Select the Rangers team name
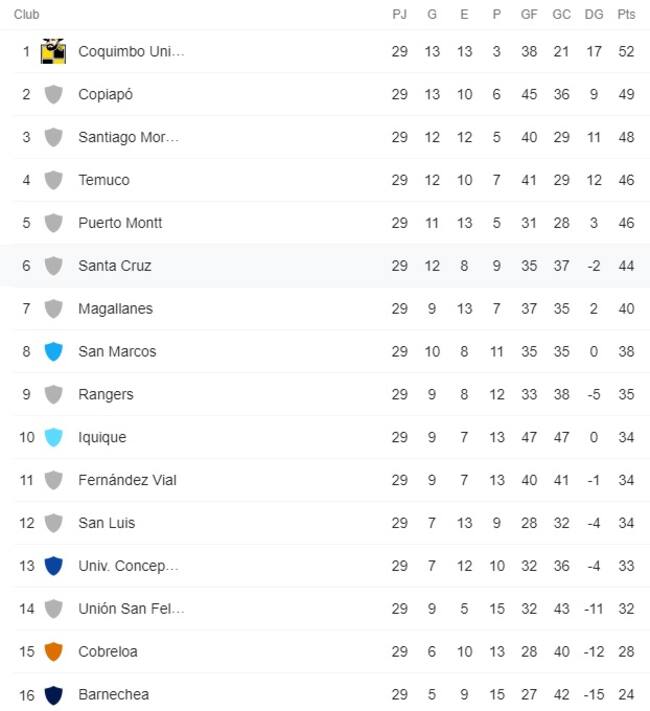This screenshot has height=711, width=650. click(106, 395)
